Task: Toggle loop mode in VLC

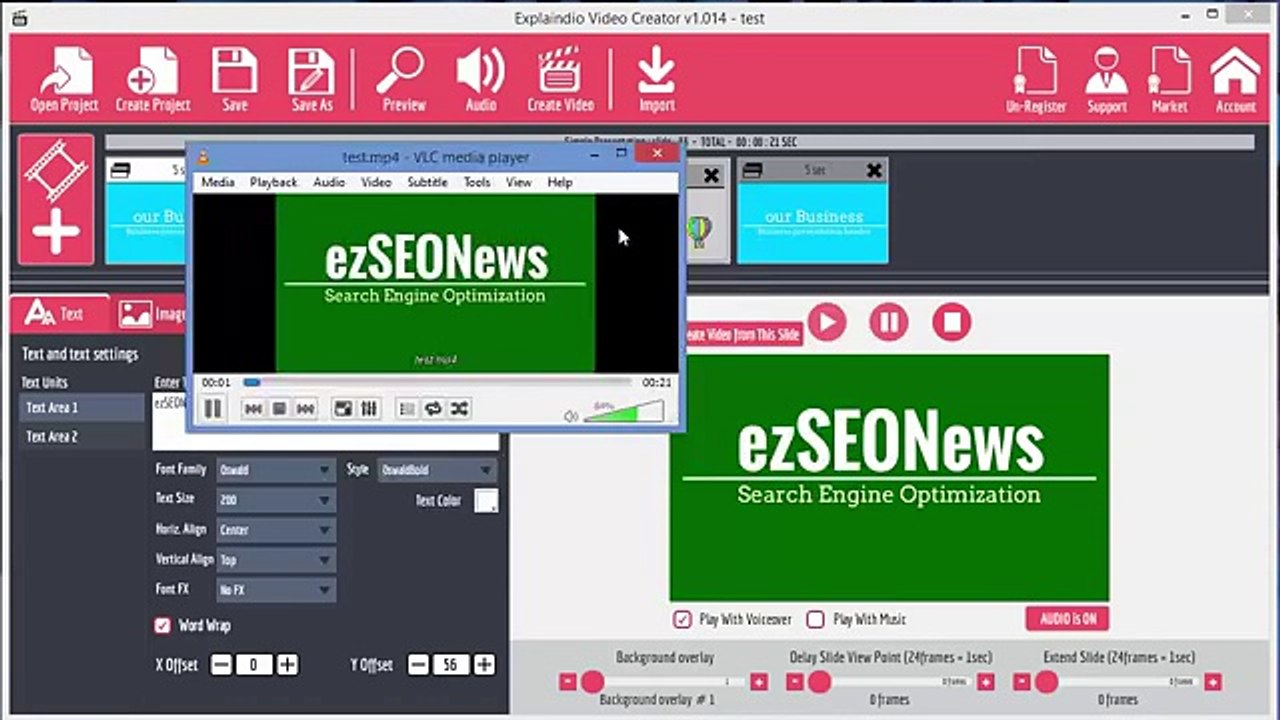Action: click(x=432, y=408)
